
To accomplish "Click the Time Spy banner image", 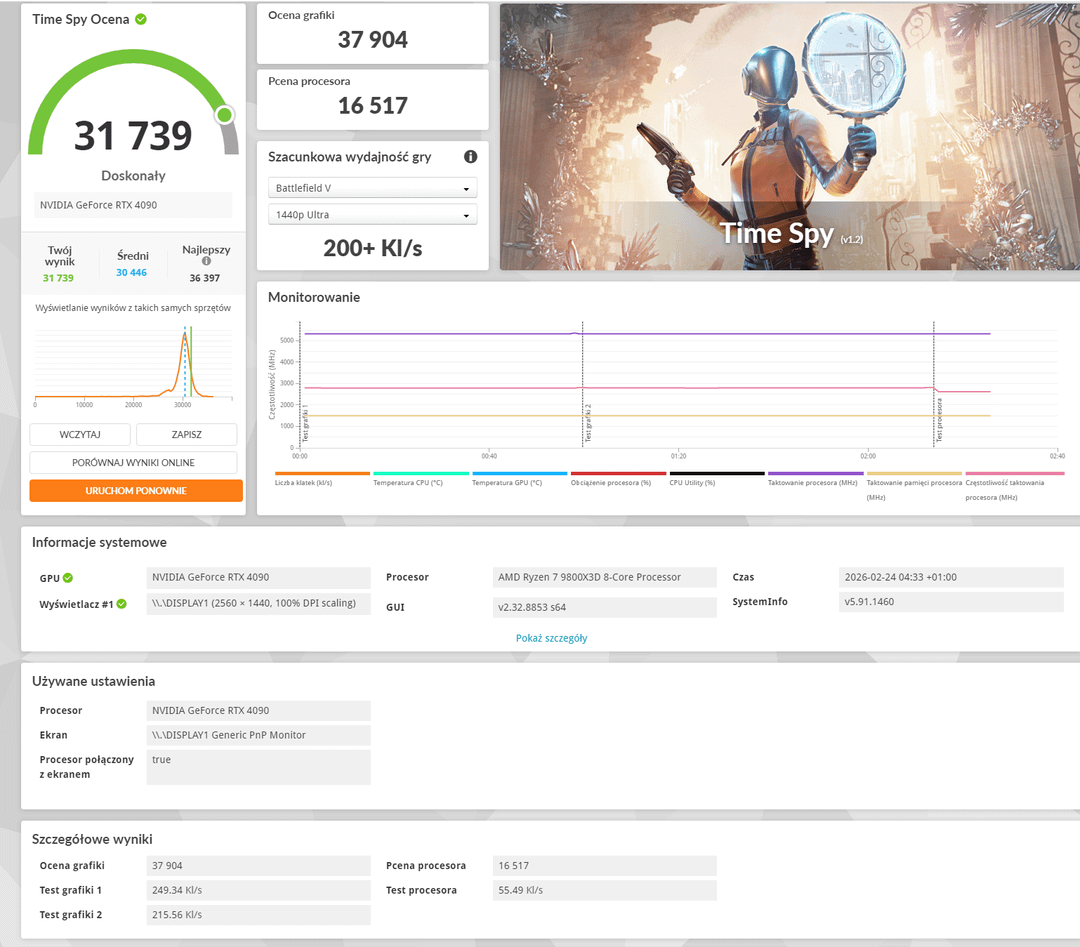I will tap(789, 137).
